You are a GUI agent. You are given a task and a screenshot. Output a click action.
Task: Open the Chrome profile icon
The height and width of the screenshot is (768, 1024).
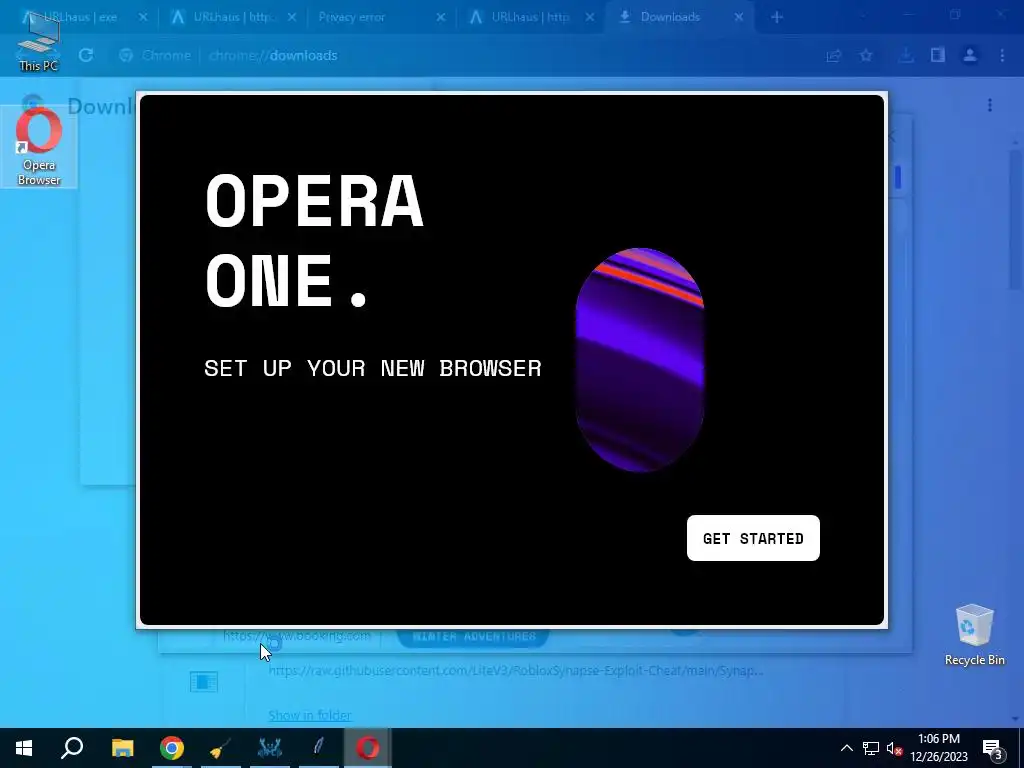(970, 56)
